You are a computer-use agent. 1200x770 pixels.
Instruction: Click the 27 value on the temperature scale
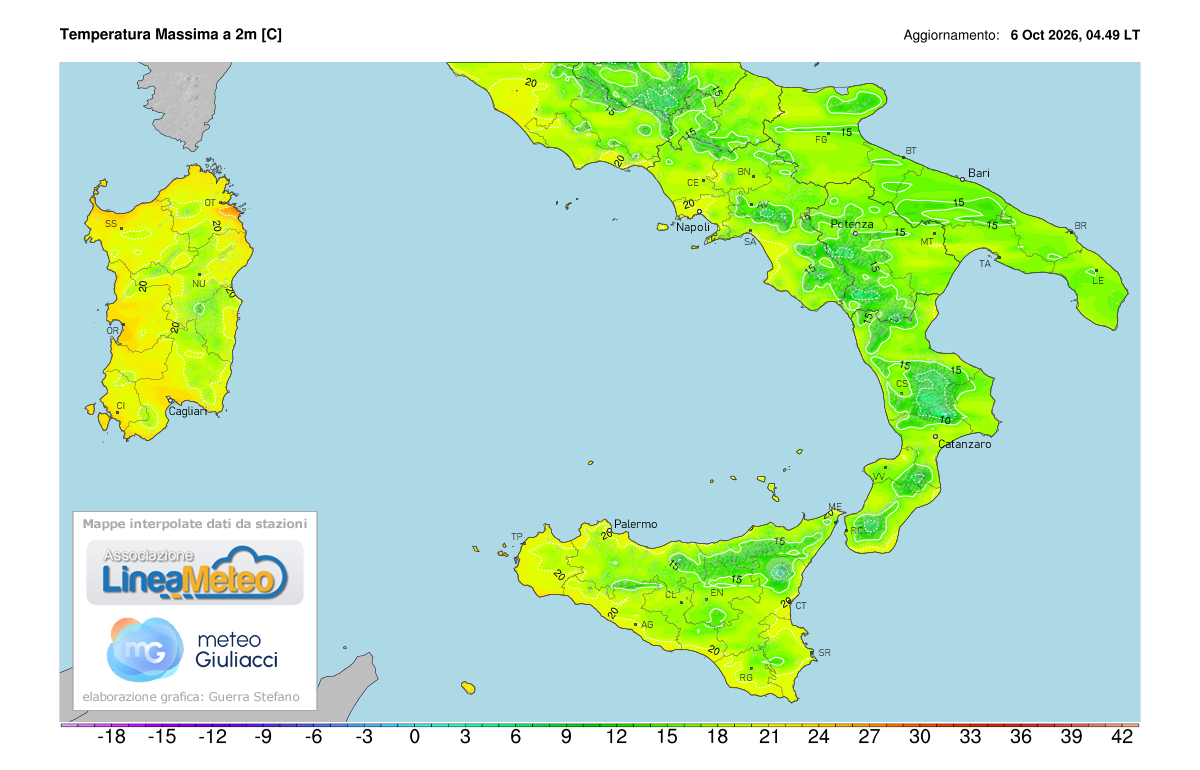click(869, 738)
